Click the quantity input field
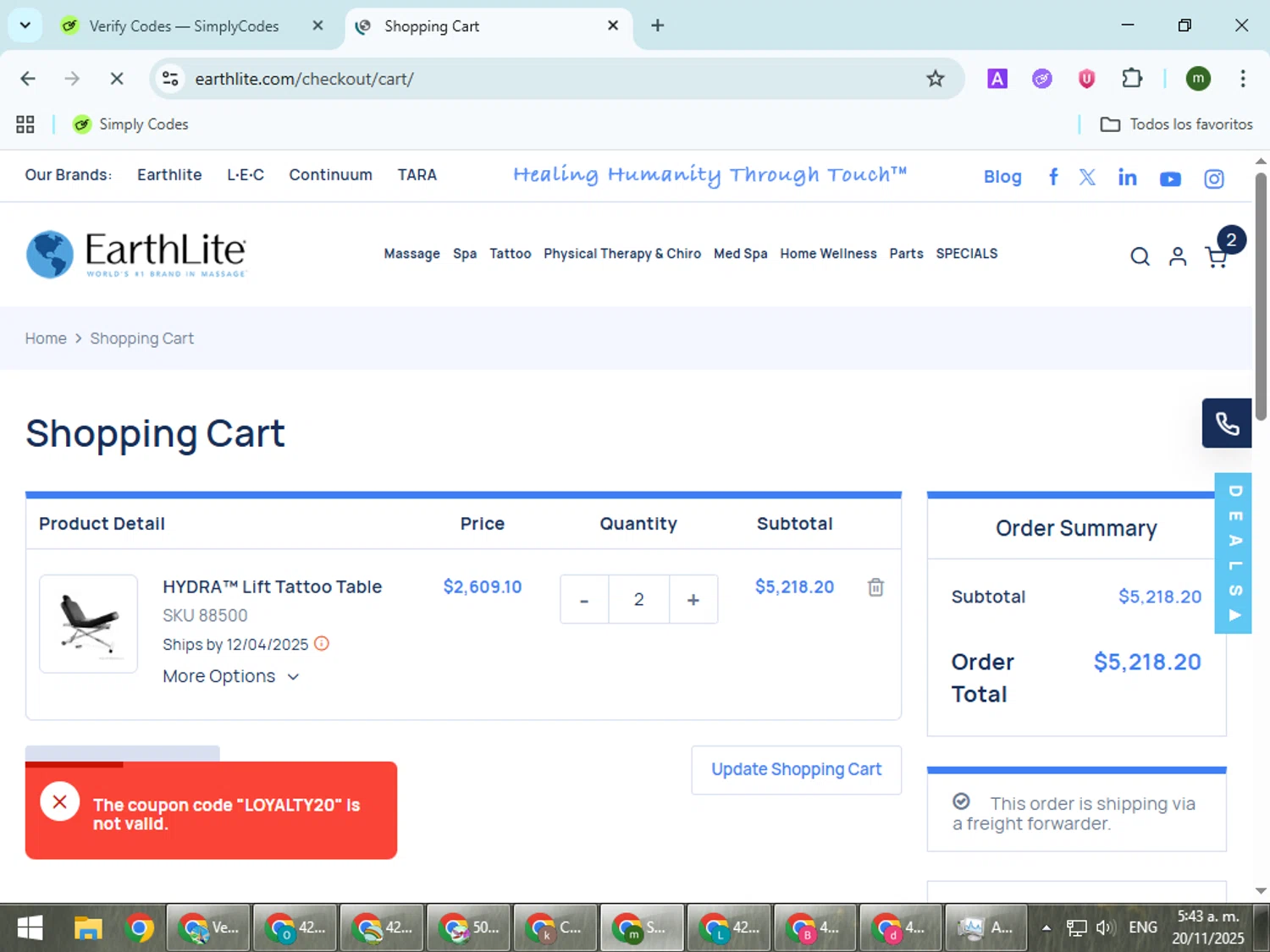This screenshot has width=1270, height=952. pos(639,599)
